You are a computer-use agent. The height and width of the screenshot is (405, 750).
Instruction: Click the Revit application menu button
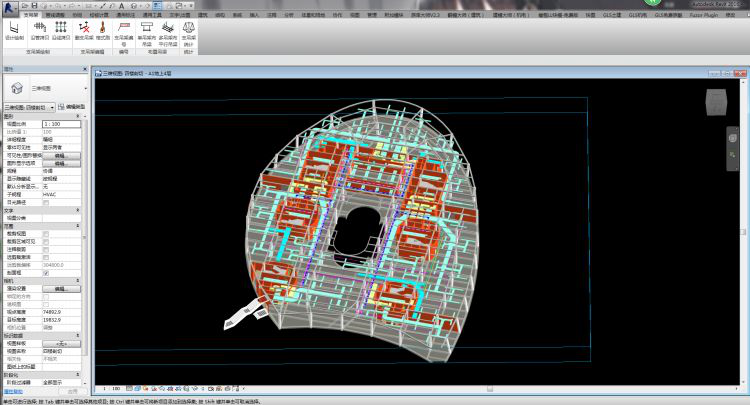click(x=8, y=7)
